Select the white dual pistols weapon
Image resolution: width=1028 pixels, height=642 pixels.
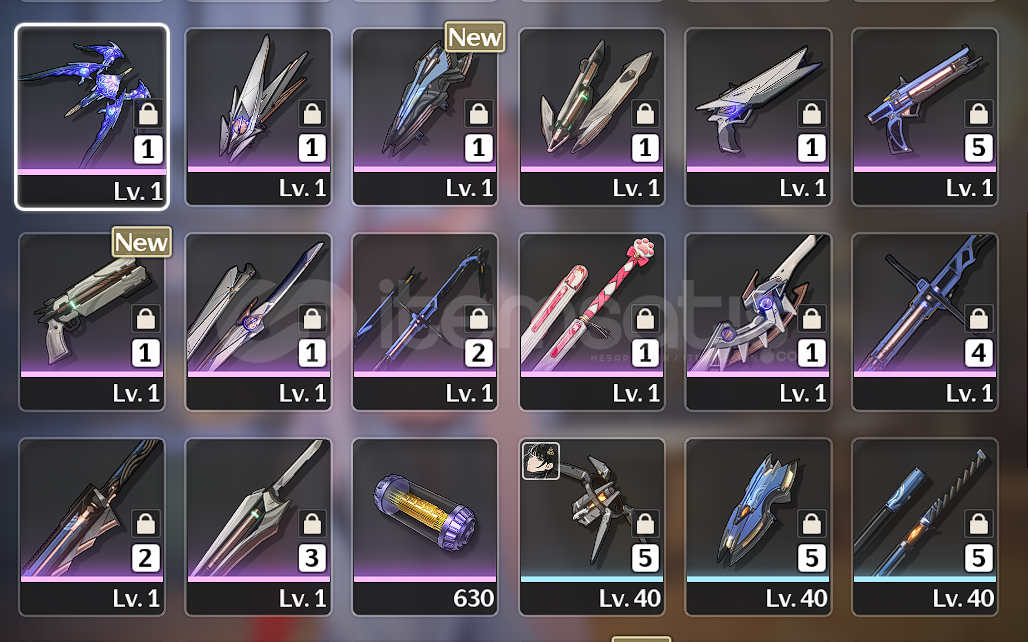592,117
